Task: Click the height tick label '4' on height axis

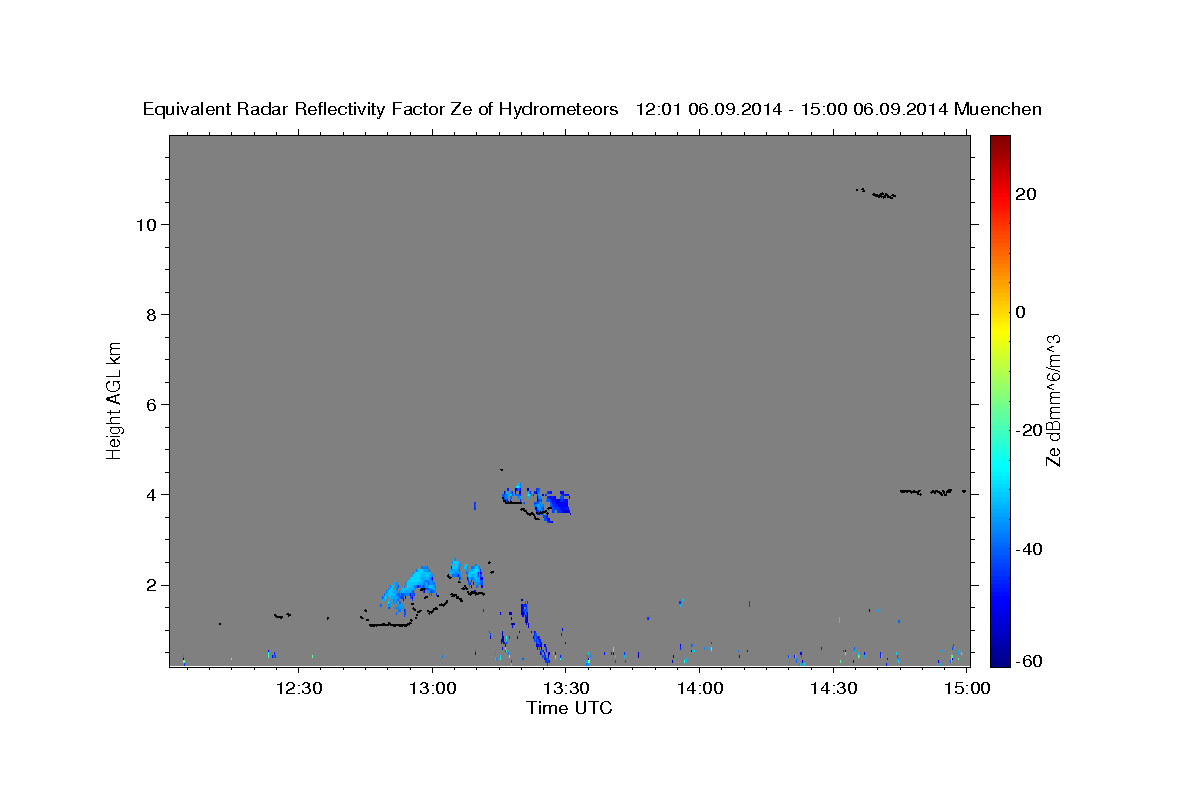Action: coord(152,494)
